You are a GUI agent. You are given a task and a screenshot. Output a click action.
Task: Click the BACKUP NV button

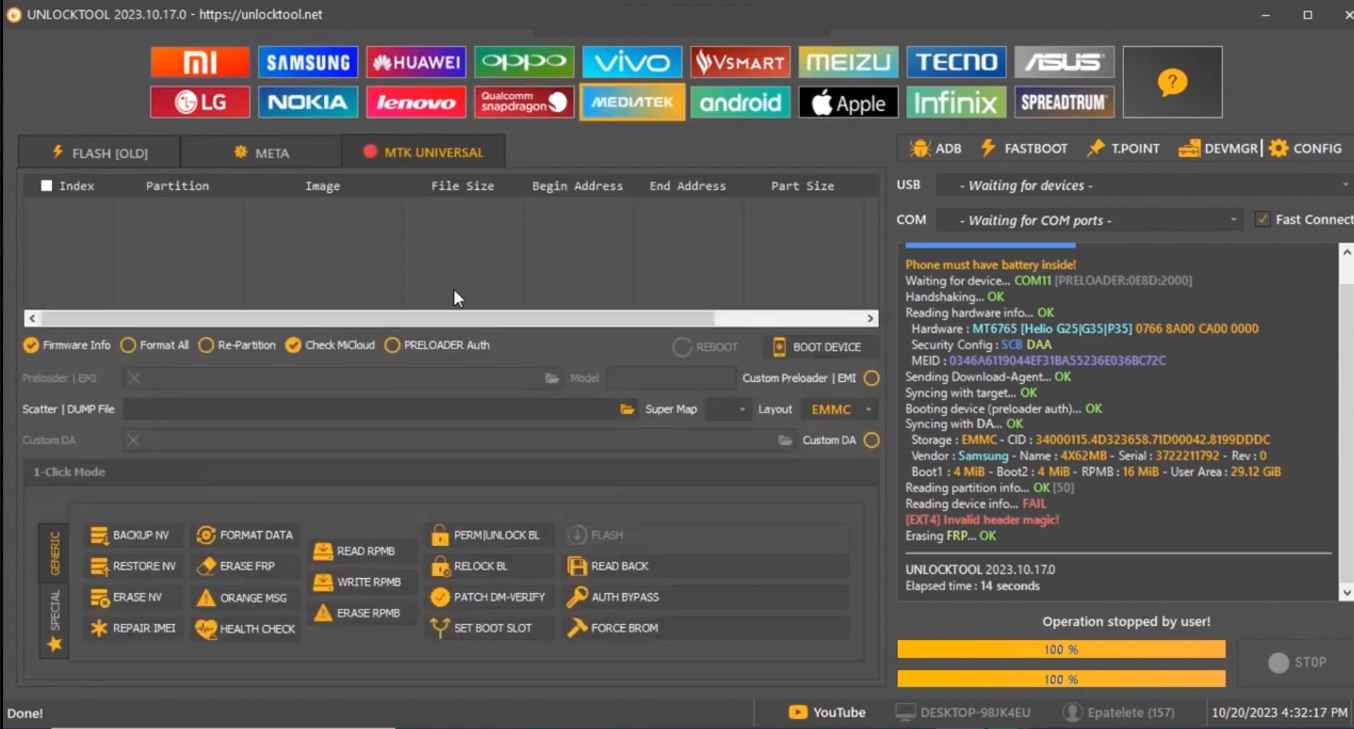(131, 535)
